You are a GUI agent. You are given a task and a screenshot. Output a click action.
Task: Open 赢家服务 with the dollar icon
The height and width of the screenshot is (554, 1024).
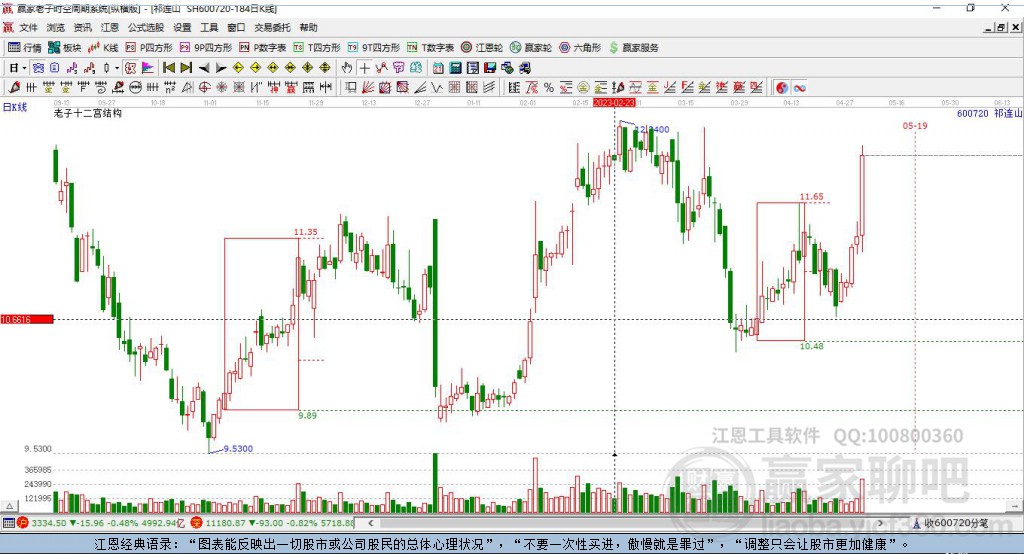pyautogui.click(x=633, y=48)
